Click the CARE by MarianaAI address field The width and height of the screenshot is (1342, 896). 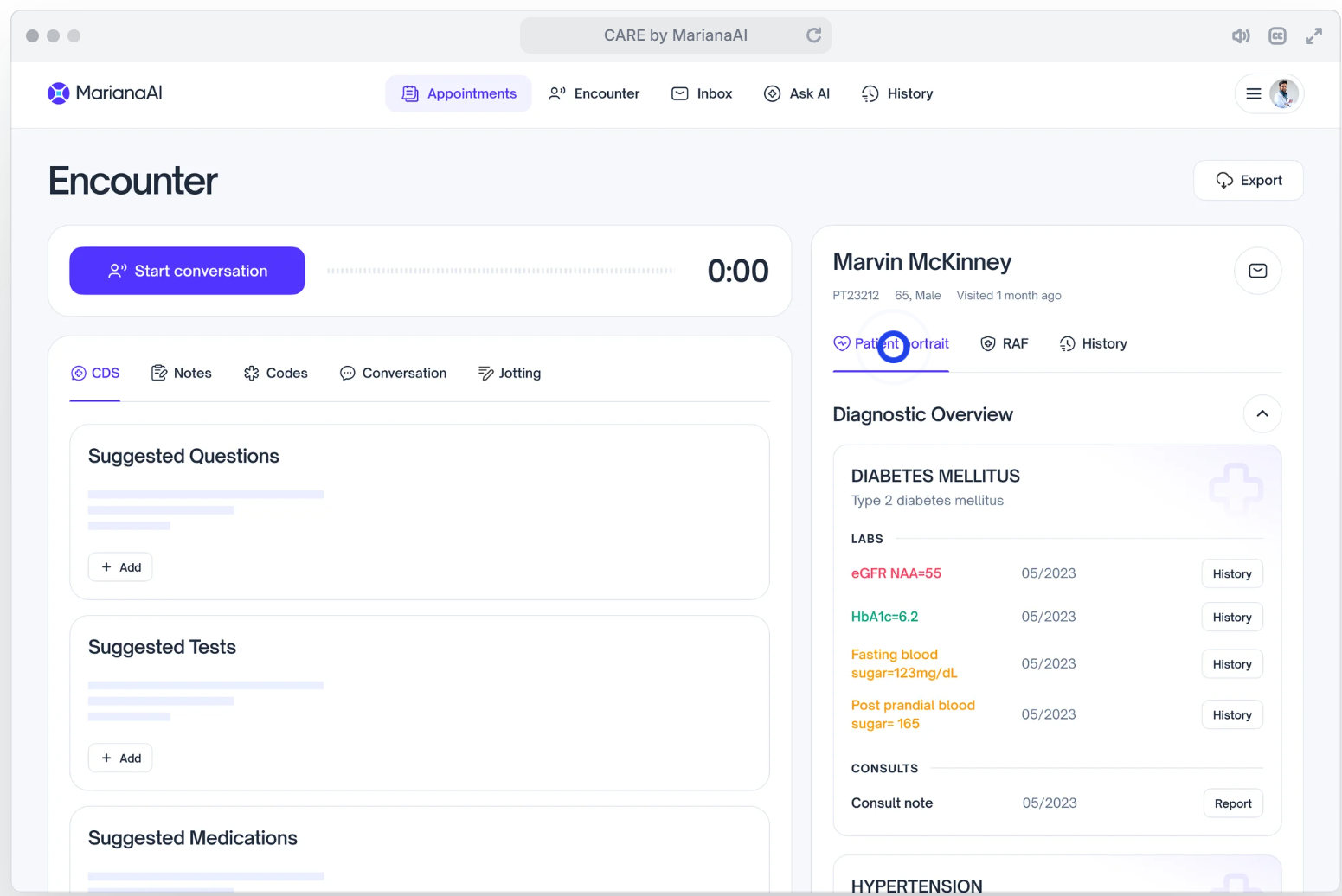(x=676, y=35)
